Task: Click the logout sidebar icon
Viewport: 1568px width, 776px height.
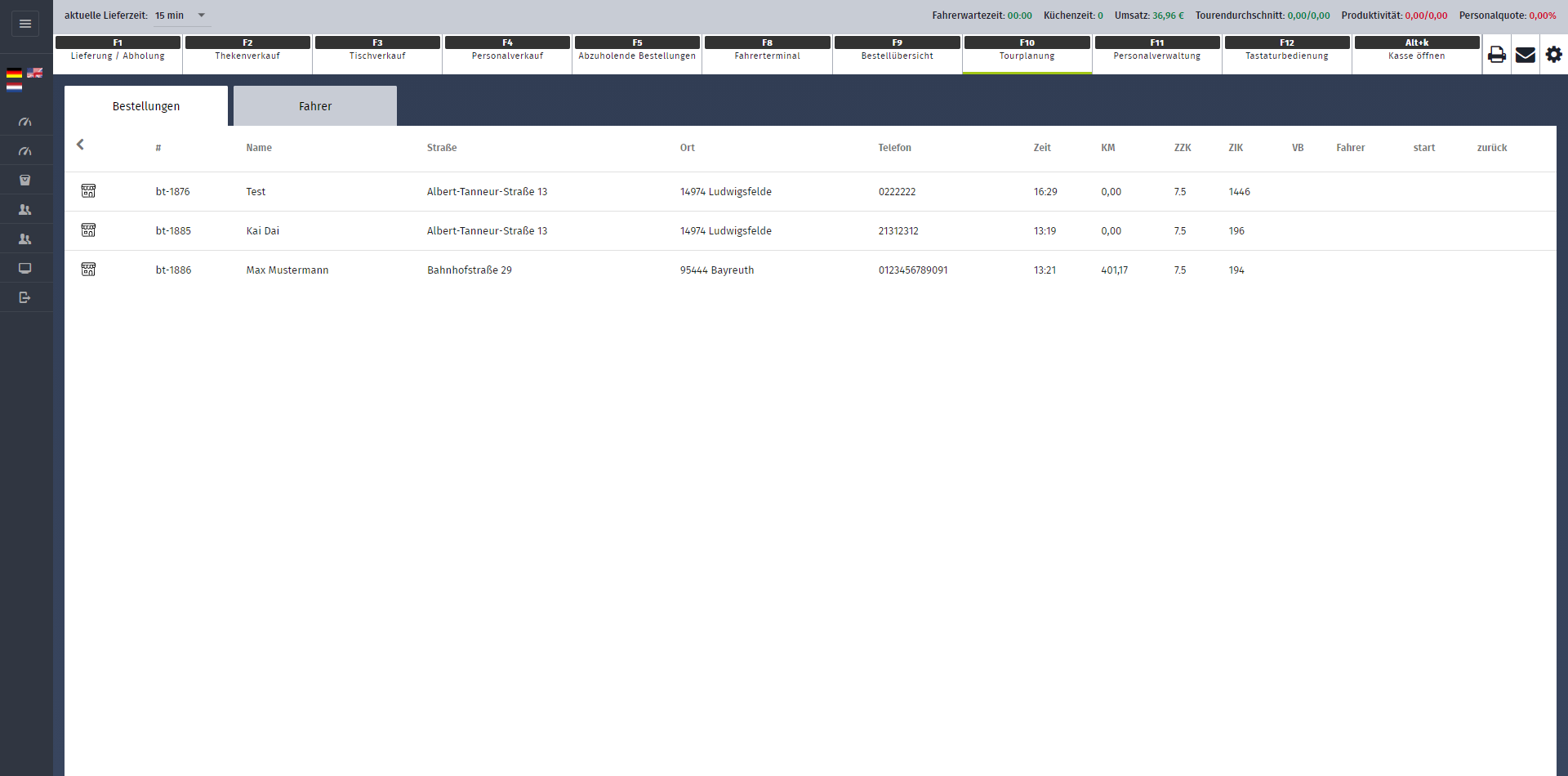Action: [x=25, y=298]
